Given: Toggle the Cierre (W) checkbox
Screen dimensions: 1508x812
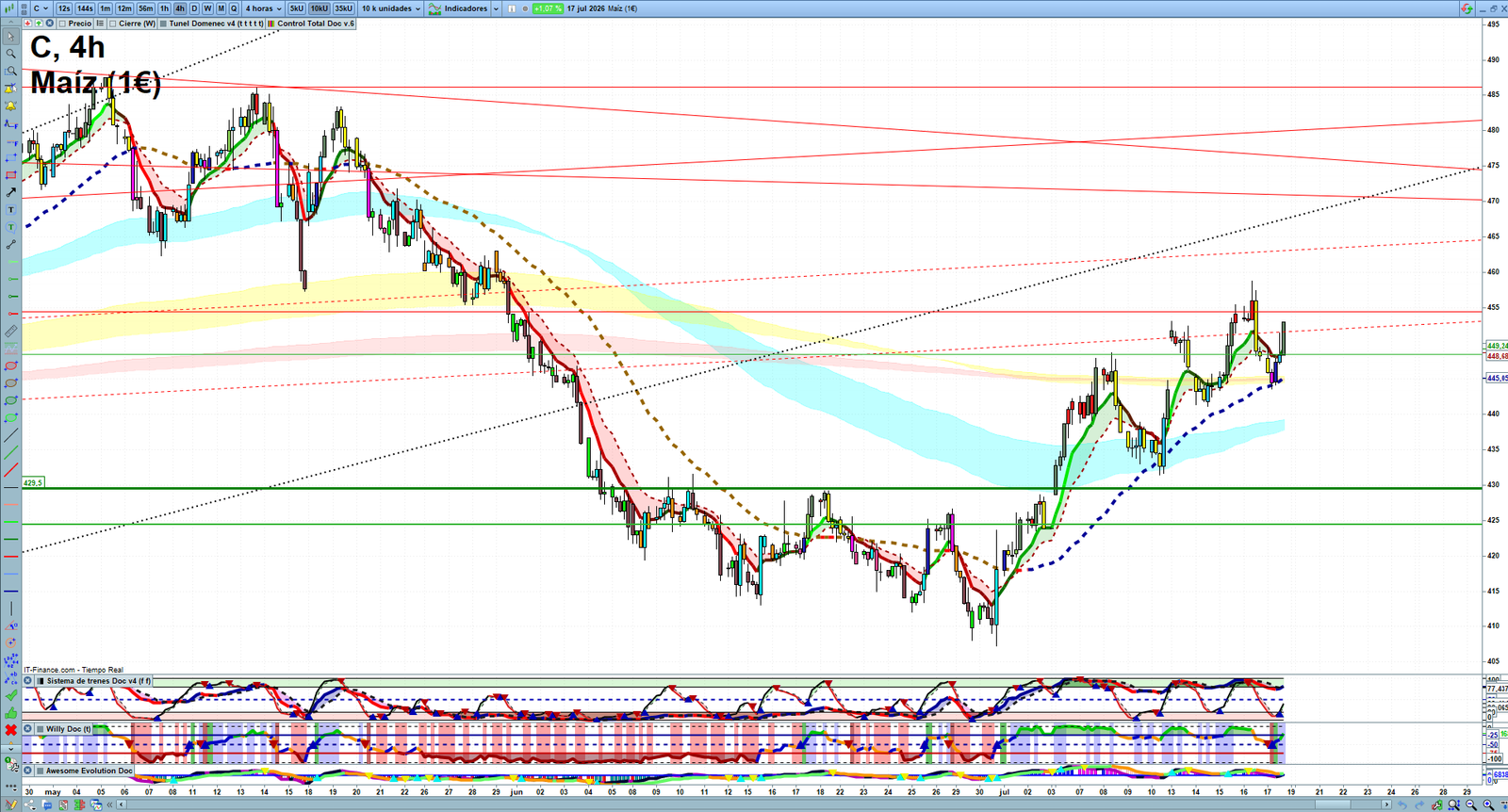Looking at the screenshot, I should tap(113, 24).
